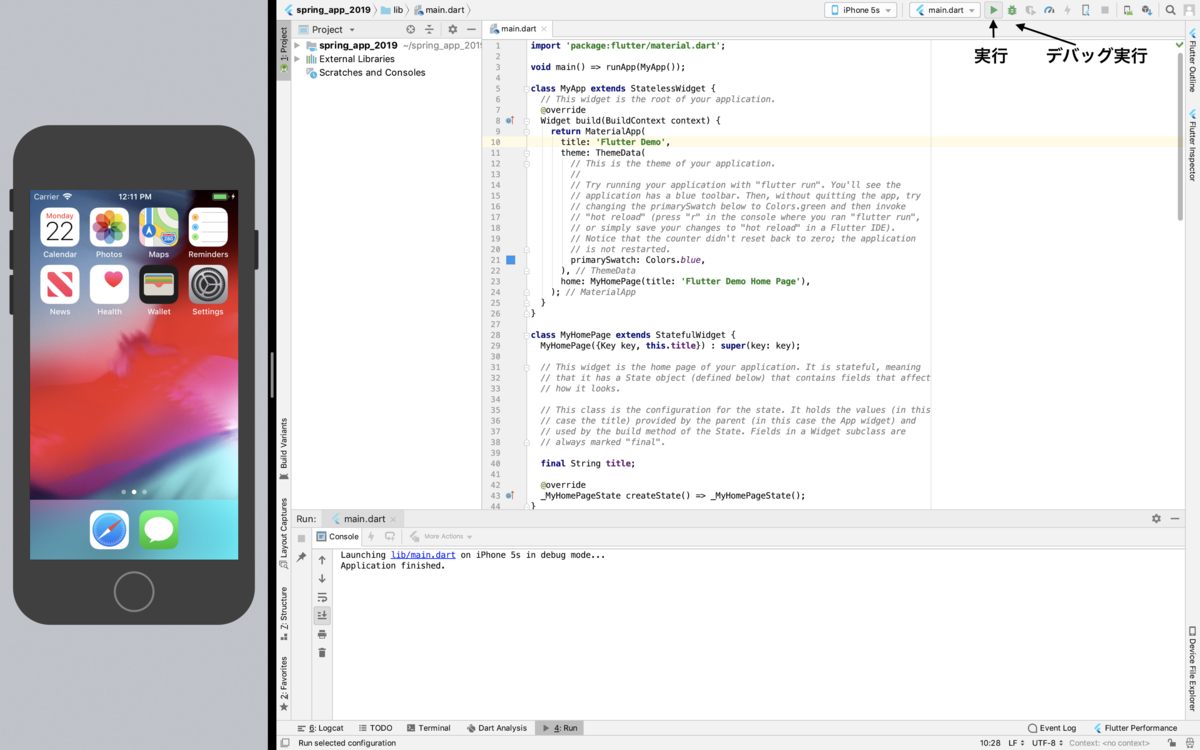
Task: Open the Device File Explorer panel
Action: 1192,668
